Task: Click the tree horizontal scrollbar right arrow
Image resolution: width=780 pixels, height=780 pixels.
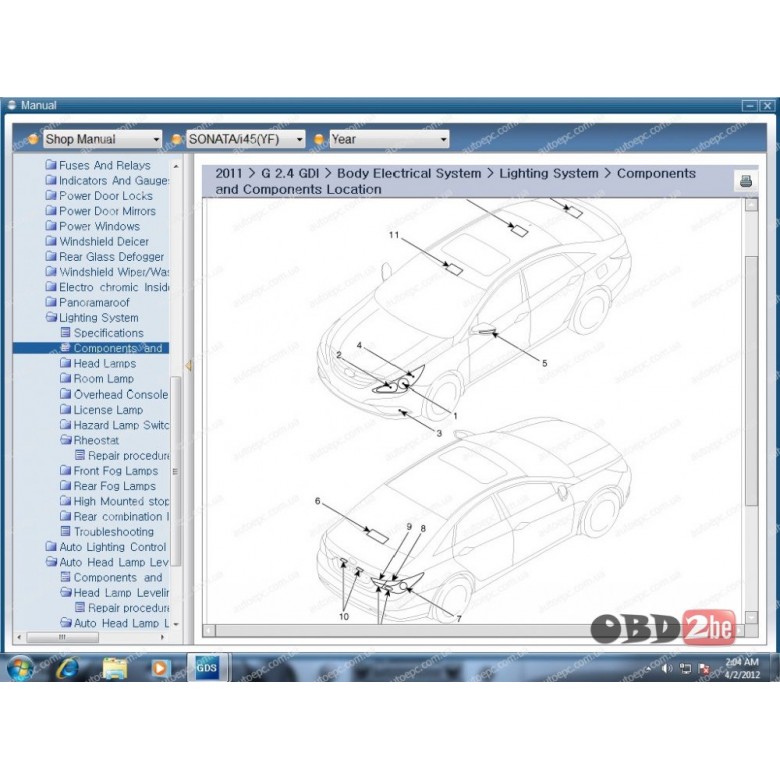Action: click(162, 637)
